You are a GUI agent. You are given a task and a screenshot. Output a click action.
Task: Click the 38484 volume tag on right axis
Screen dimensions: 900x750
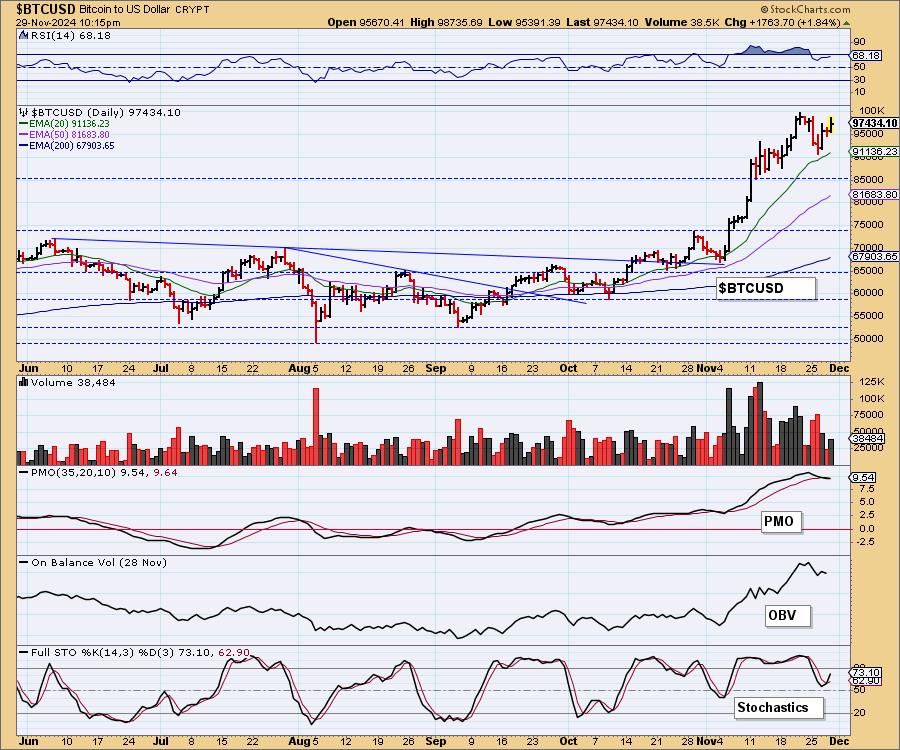[x=867, y=438]
